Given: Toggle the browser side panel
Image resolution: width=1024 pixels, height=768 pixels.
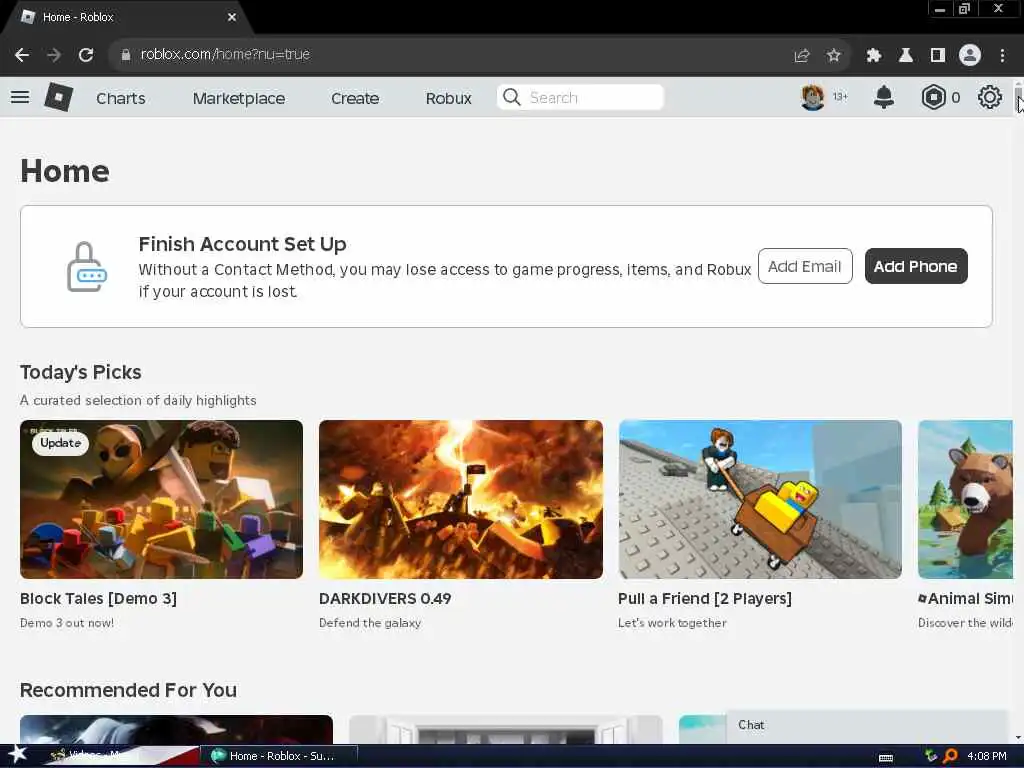Looking at the screenshot, I should [938, 56].
